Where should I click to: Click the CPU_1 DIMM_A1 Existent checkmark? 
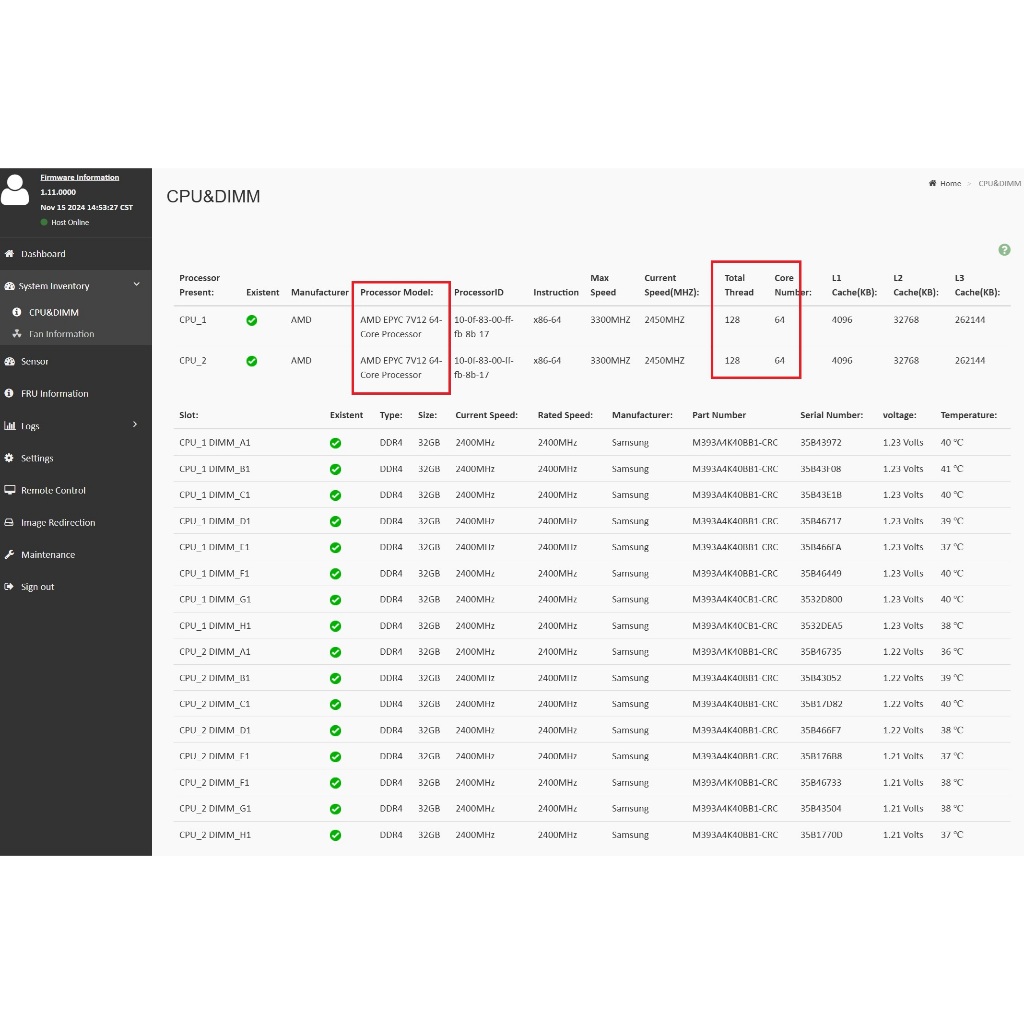[335, 443]
